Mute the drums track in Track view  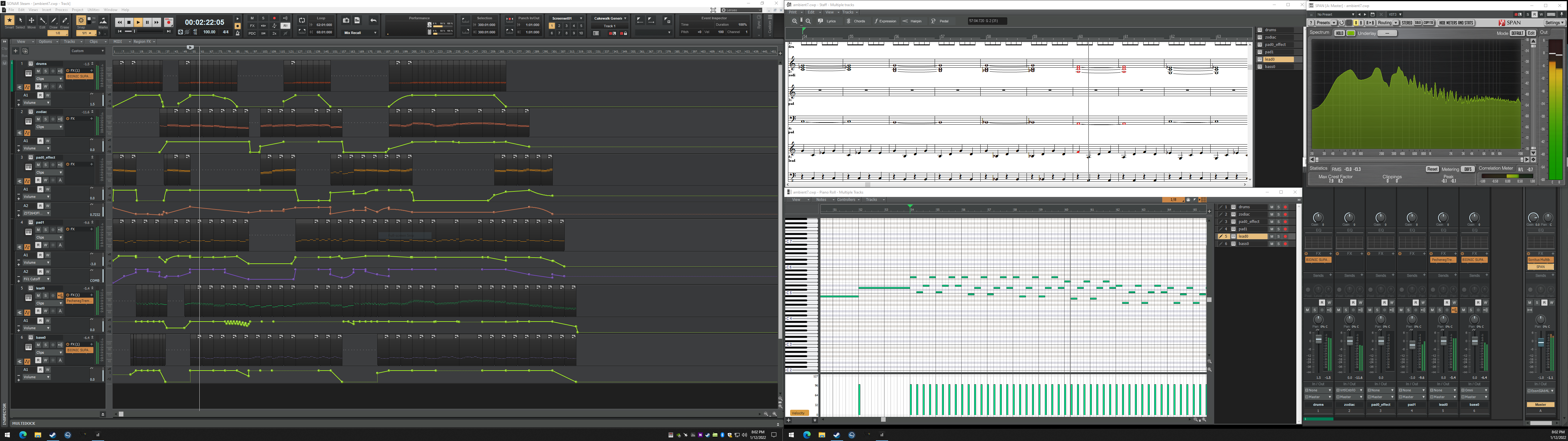click(38, 71)
